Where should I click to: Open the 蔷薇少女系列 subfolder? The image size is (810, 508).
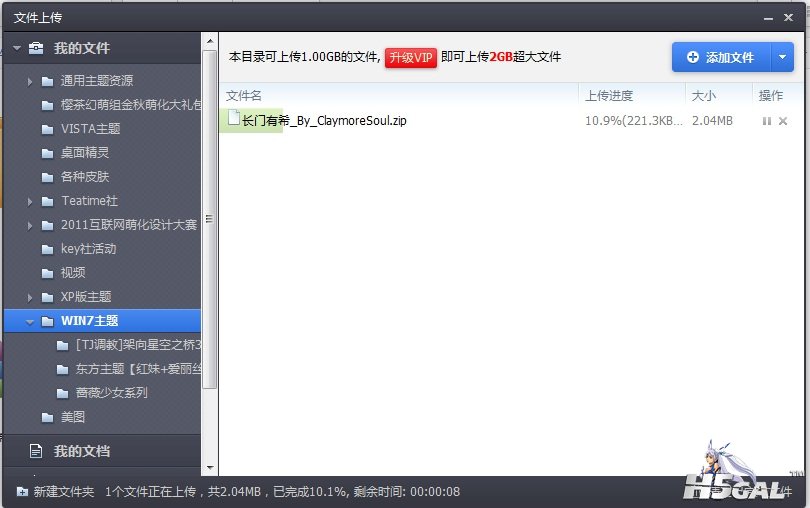(111, 393)
